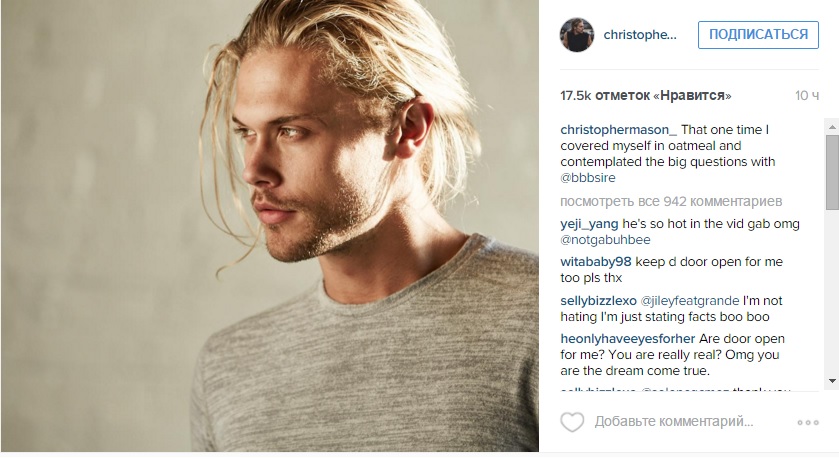Click the heart like icon
Screen dimensions: 839x460
572,422
